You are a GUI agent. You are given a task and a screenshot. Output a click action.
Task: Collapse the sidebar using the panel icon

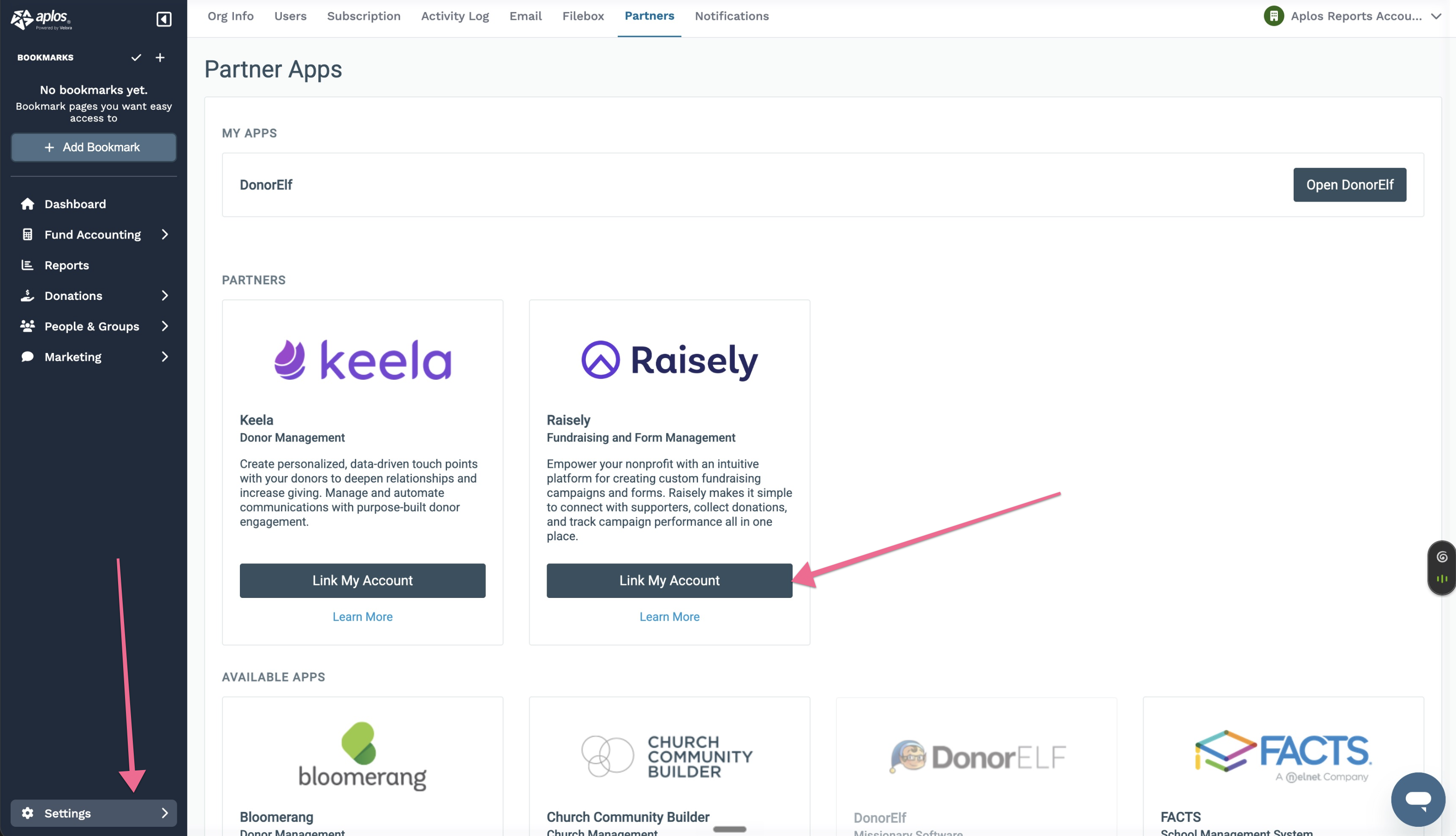click(164, 19)
